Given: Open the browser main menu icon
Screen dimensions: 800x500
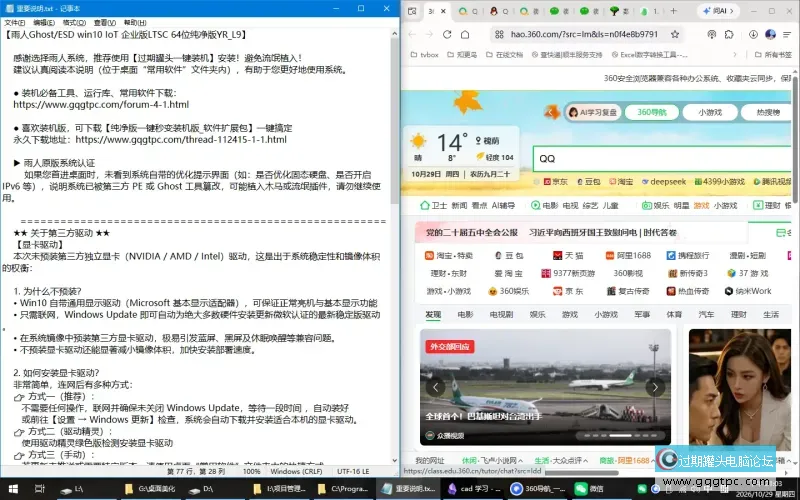Looking at the screenshot, I should (787, 34).
